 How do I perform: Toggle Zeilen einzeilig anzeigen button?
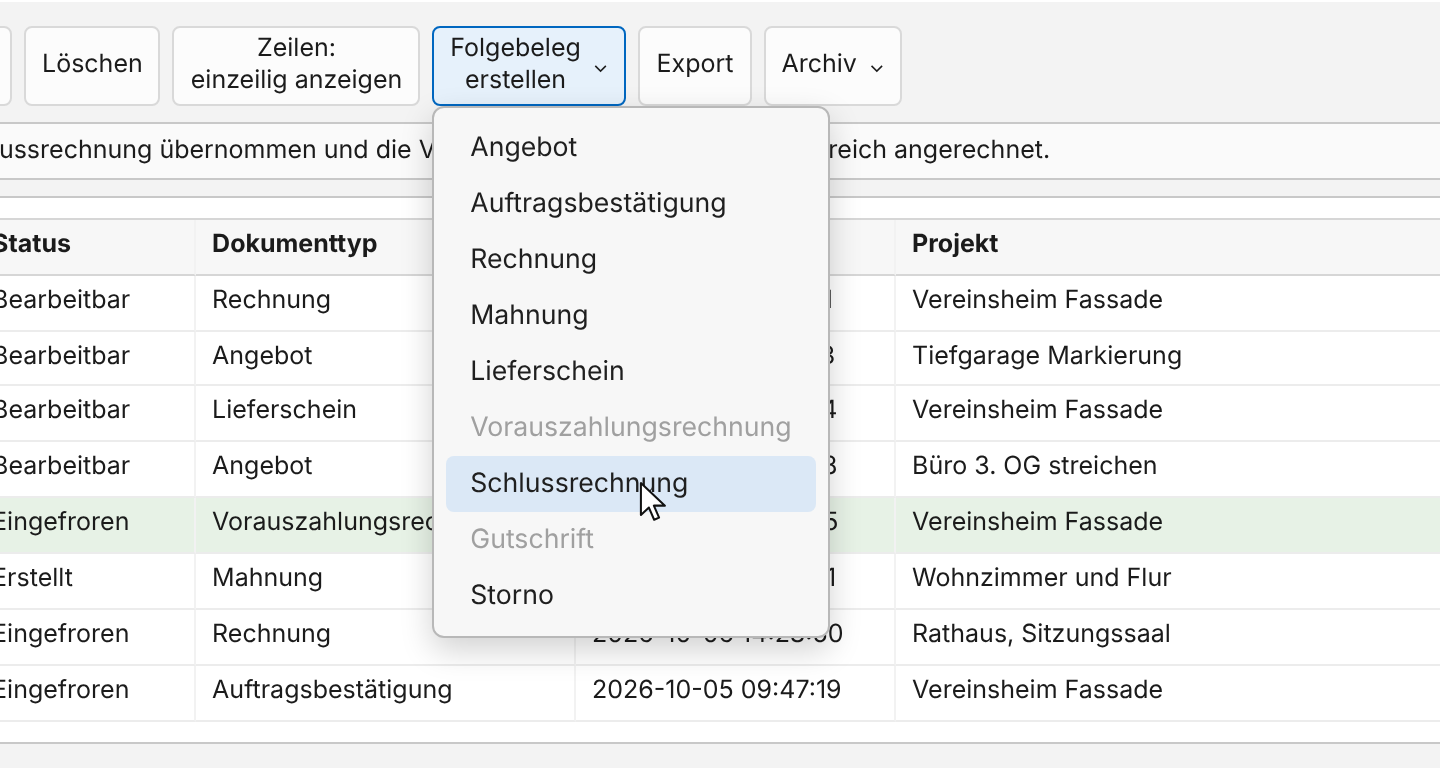coord(296,66)
